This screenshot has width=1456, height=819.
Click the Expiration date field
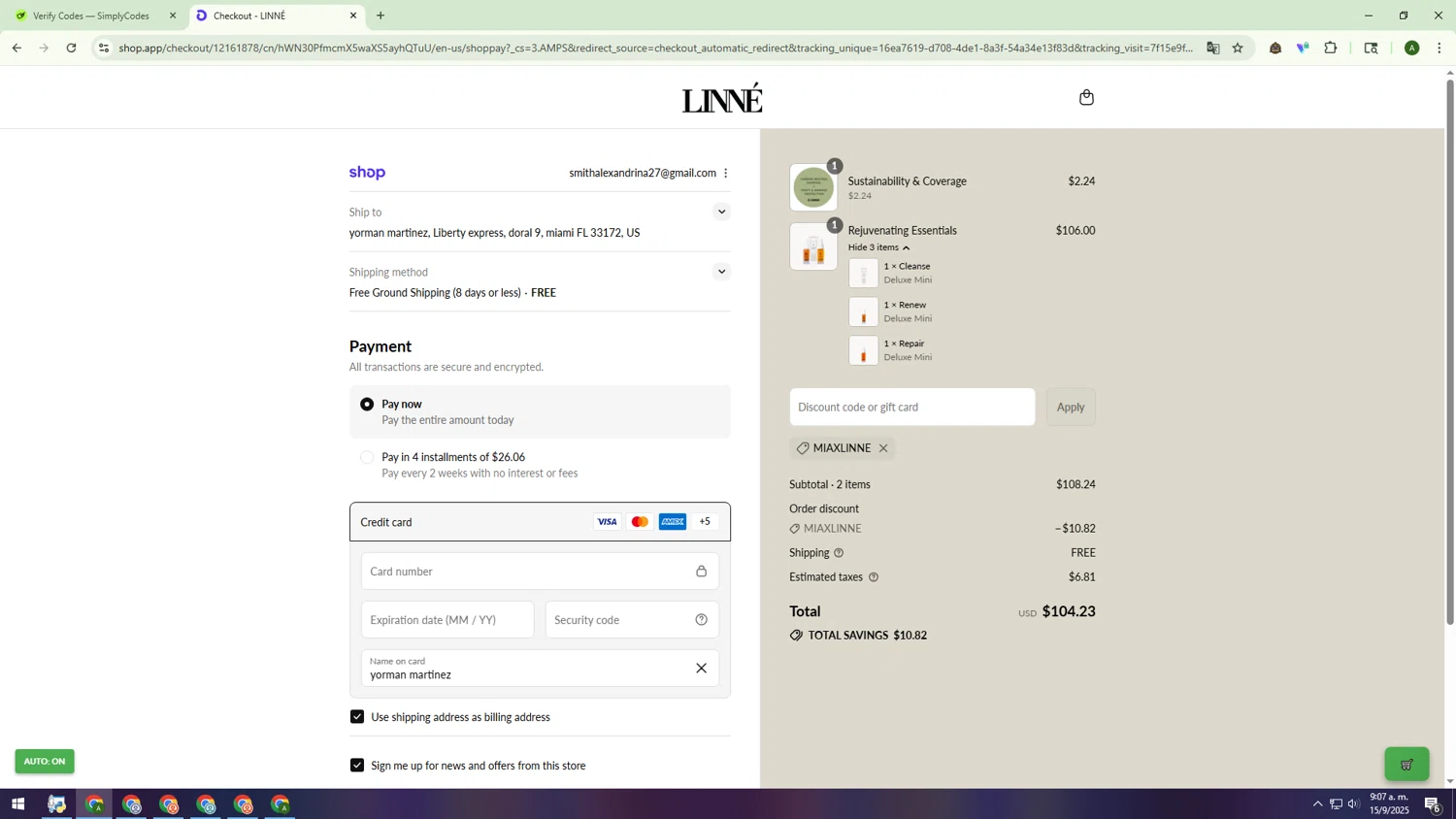click(x=447, y=620)
